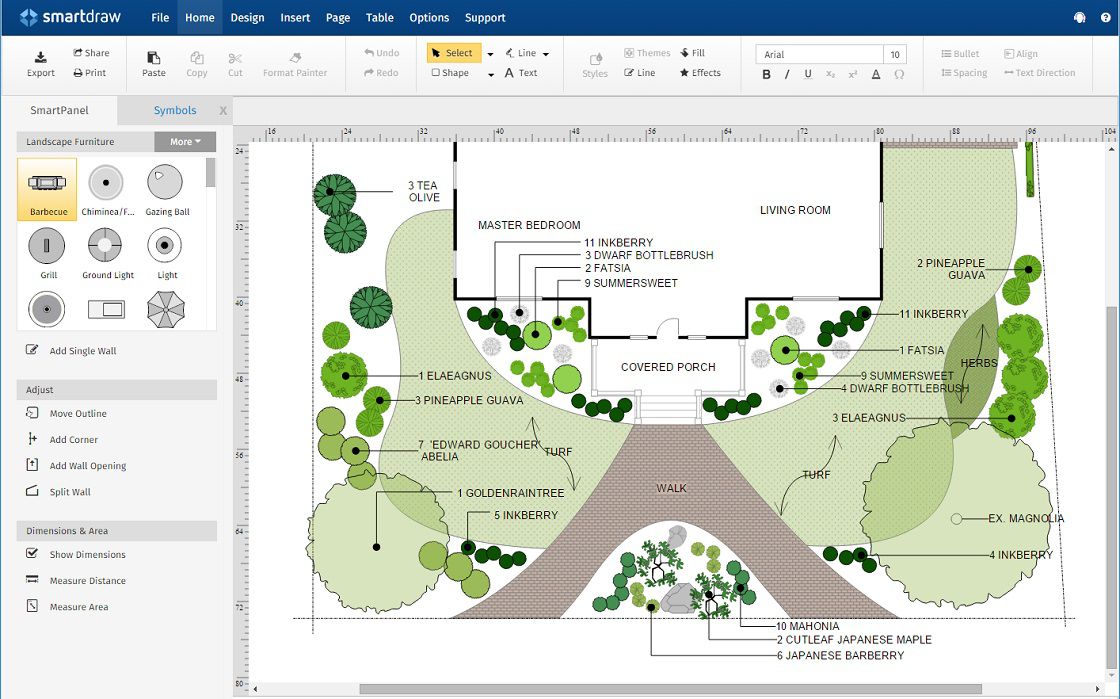
Task: Toggle the Show Dimensions checkbox
Action: [32, 555]
